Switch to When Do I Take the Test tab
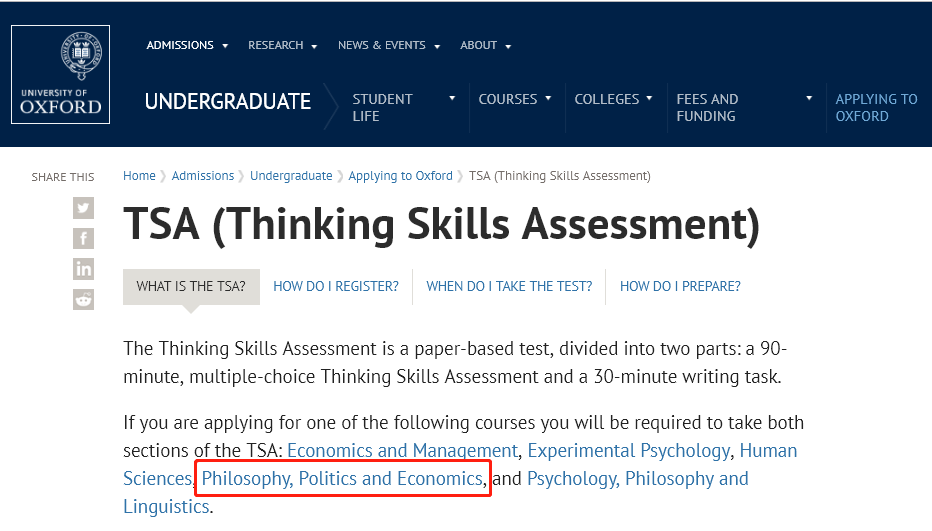 coord(509,286)
